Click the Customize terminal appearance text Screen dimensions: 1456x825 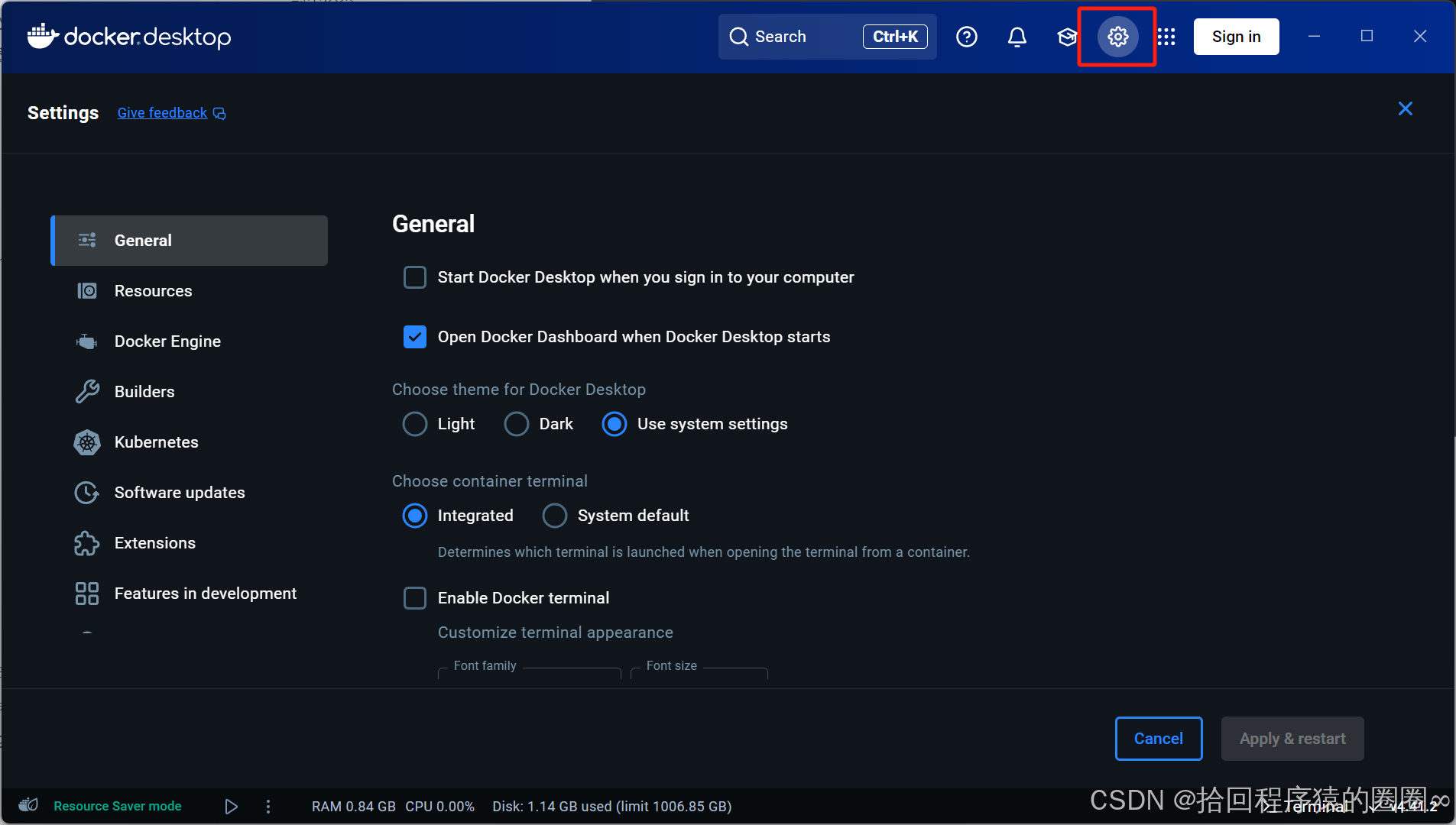pos(556,632)
